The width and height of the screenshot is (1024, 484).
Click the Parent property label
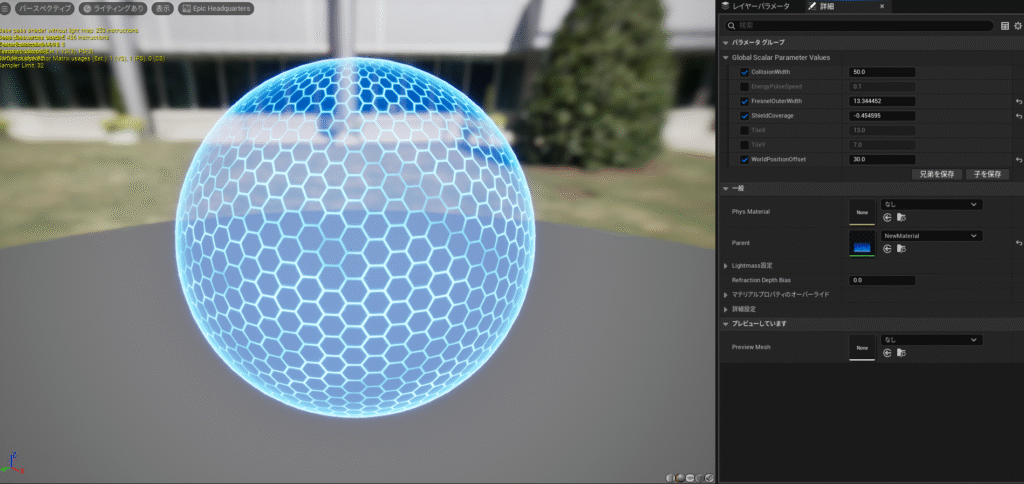(x=741, y=243)
